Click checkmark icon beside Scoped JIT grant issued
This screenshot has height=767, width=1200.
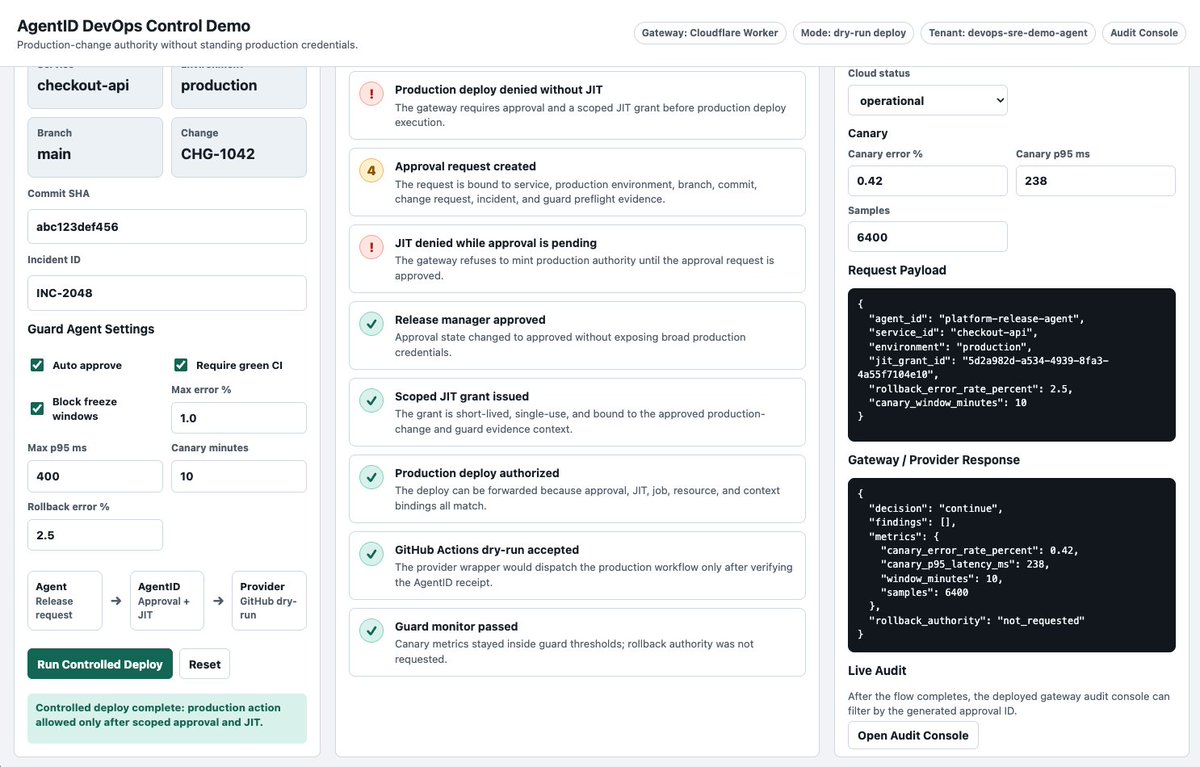(x=372, y=401)
